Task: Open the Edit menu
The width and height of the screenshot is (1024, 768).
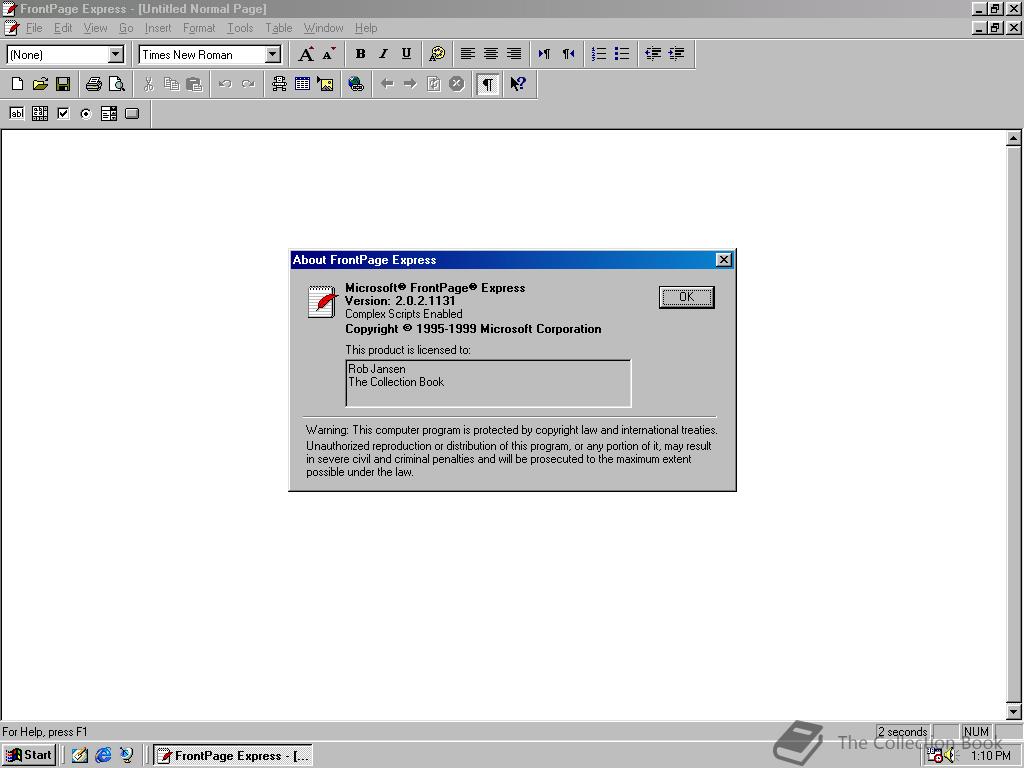Action: click(63, 28)
